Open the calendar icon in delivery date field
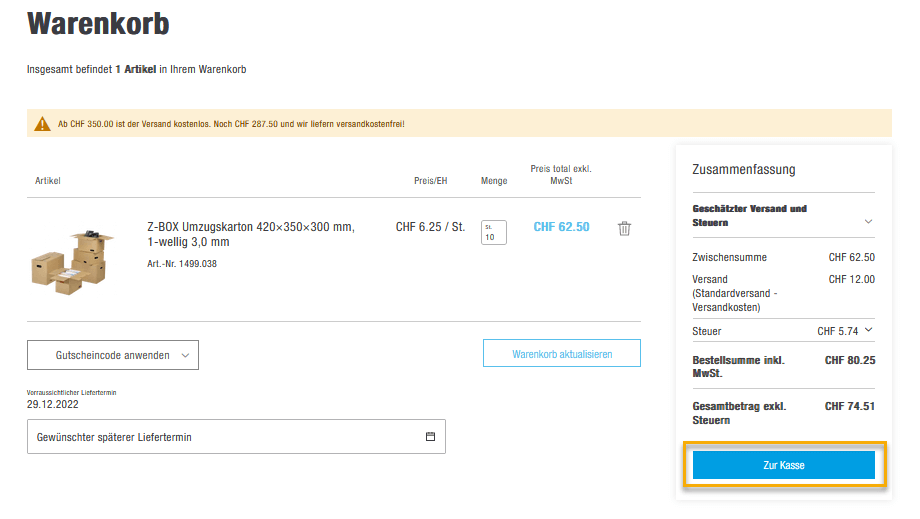This screenshot has height=519, width=920. pyautogui.click(x=430, y=437)
